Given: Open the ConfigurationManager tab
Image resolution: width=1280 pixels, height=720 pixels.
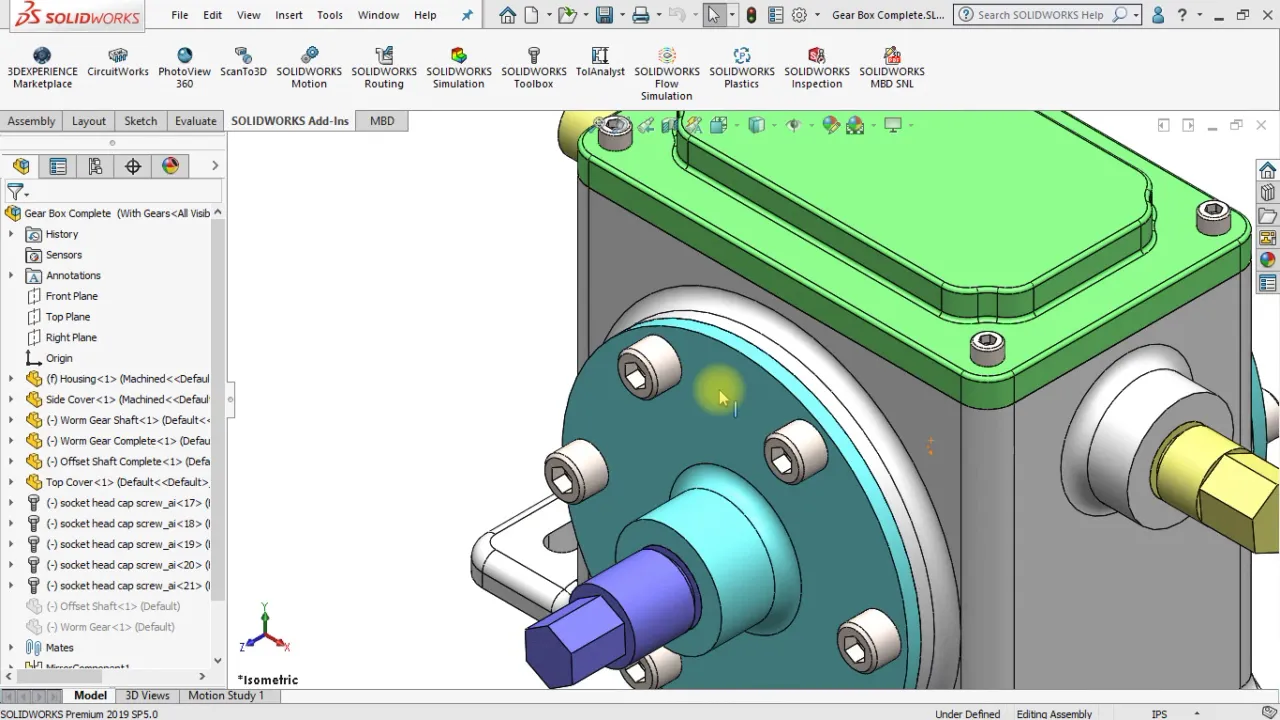Looking at the screenshot, I should coord(95,166).
